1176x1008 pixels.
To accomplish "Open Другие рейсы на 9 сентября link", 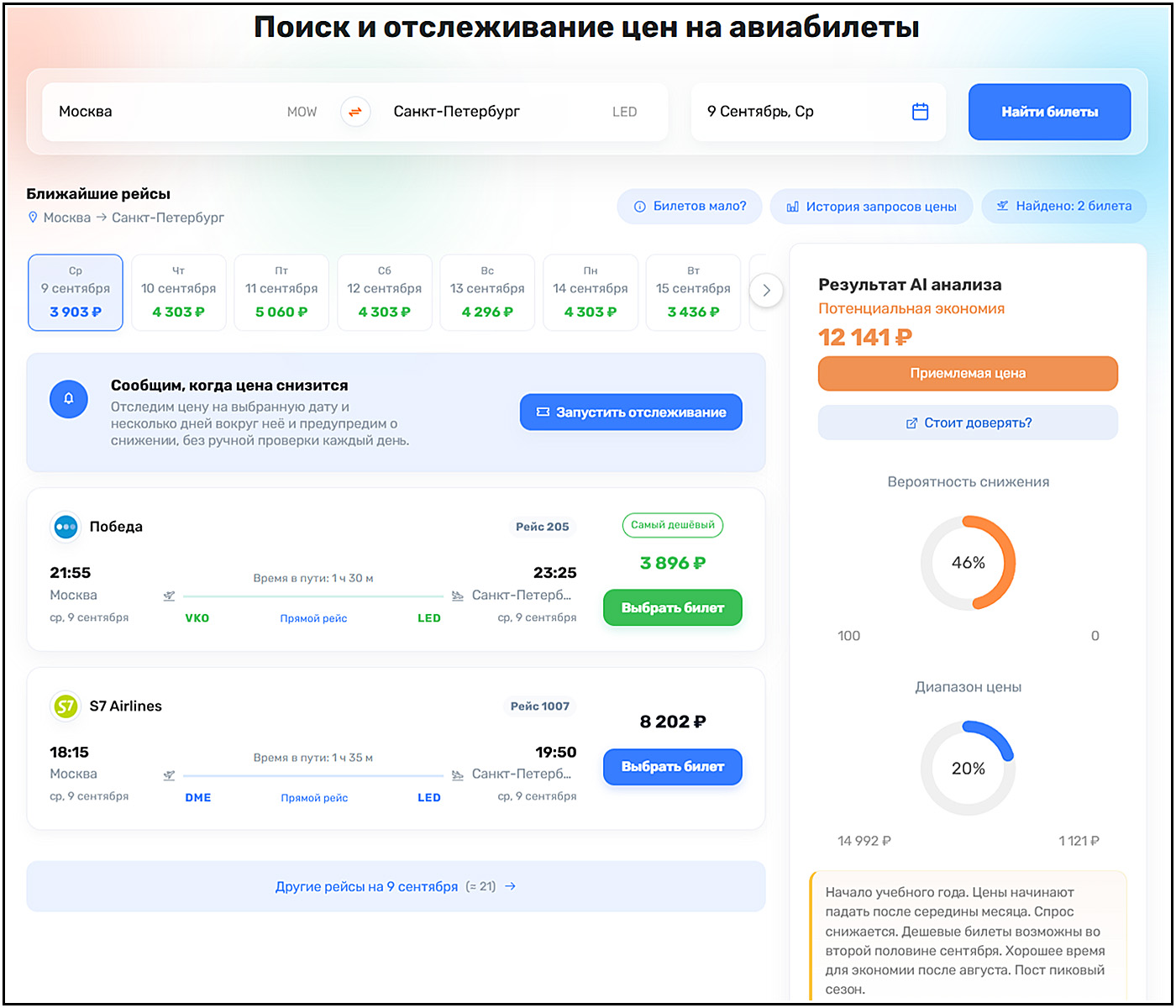I will tap(396, 886).
